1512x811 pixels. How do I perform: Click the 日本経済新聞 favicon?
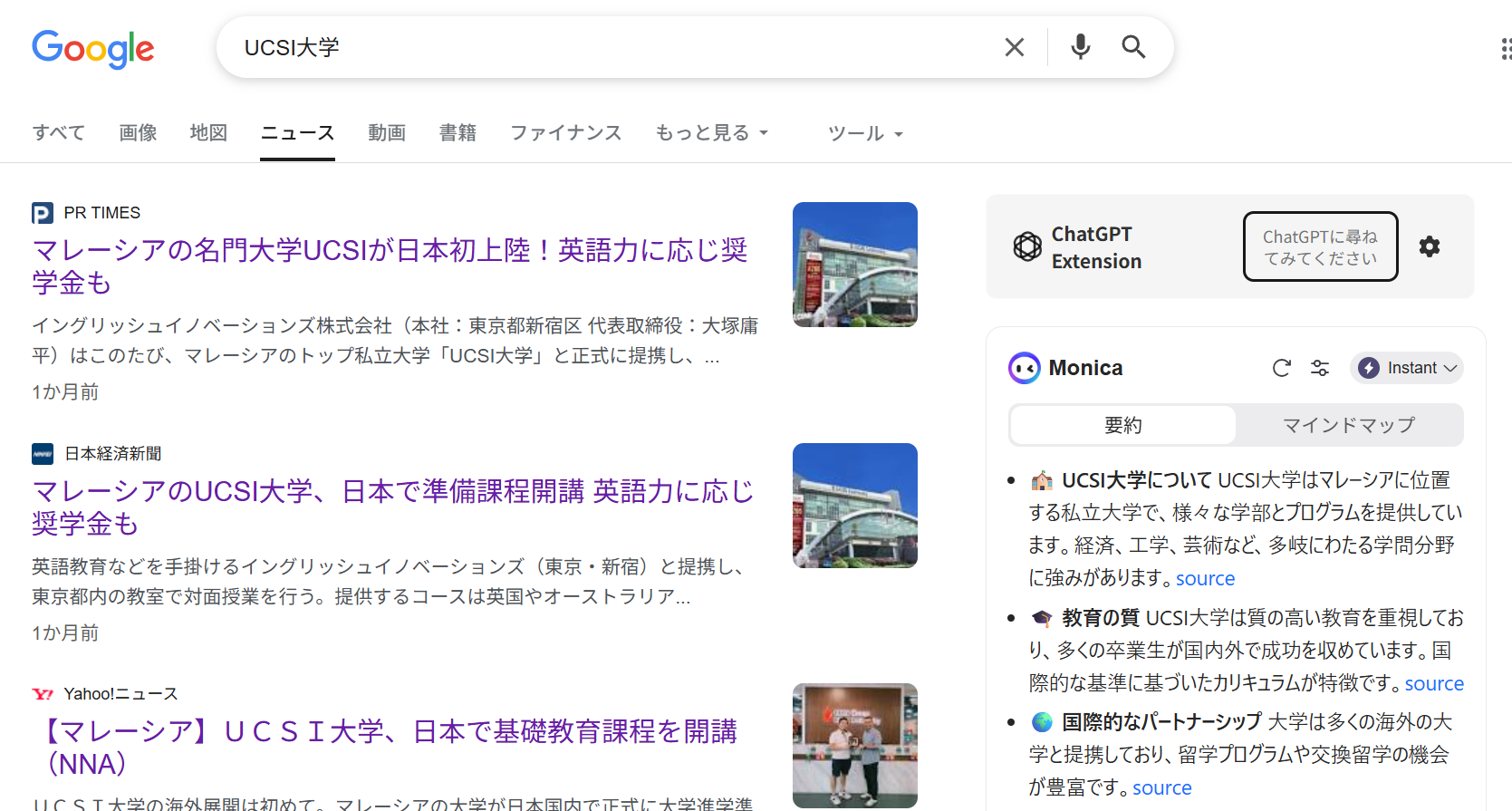click(x=43, y=453)
